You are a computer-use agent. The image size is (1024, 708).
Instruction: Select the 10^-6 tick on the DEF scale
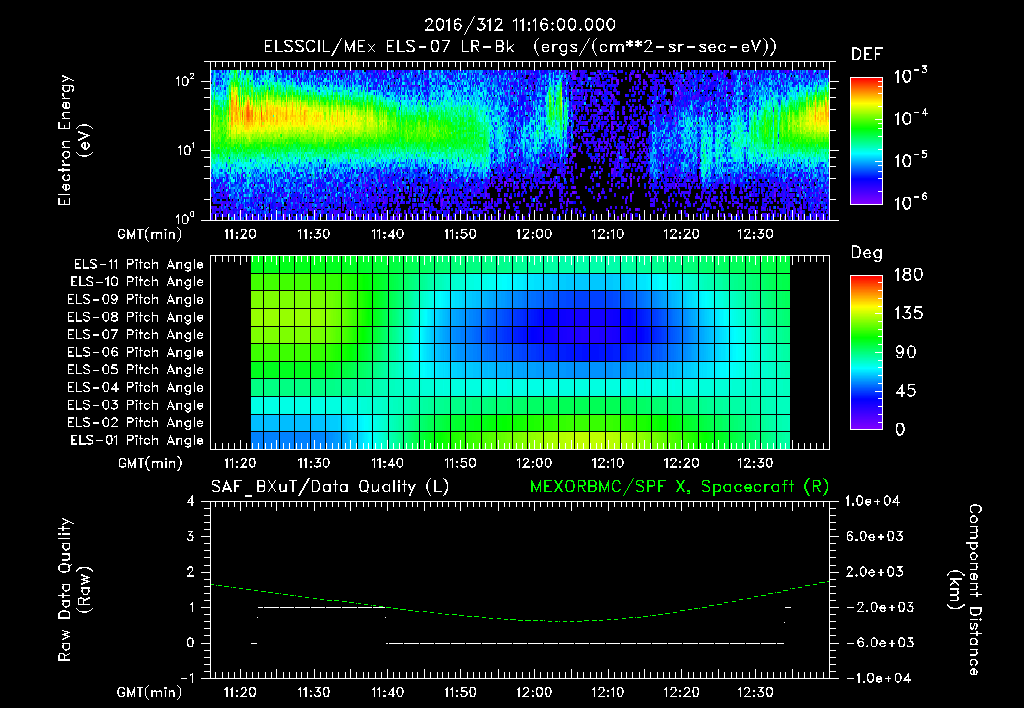click(x=910, y=202)
